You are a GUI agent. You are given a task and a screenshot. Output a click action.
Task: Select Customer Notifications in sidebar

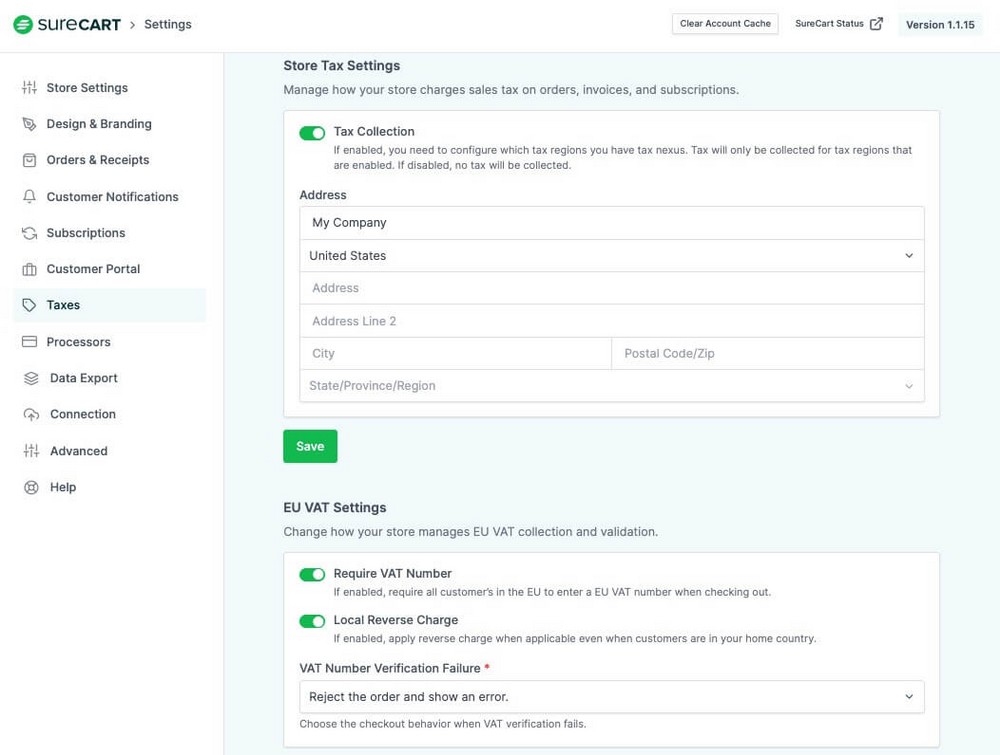pos(109,196)
